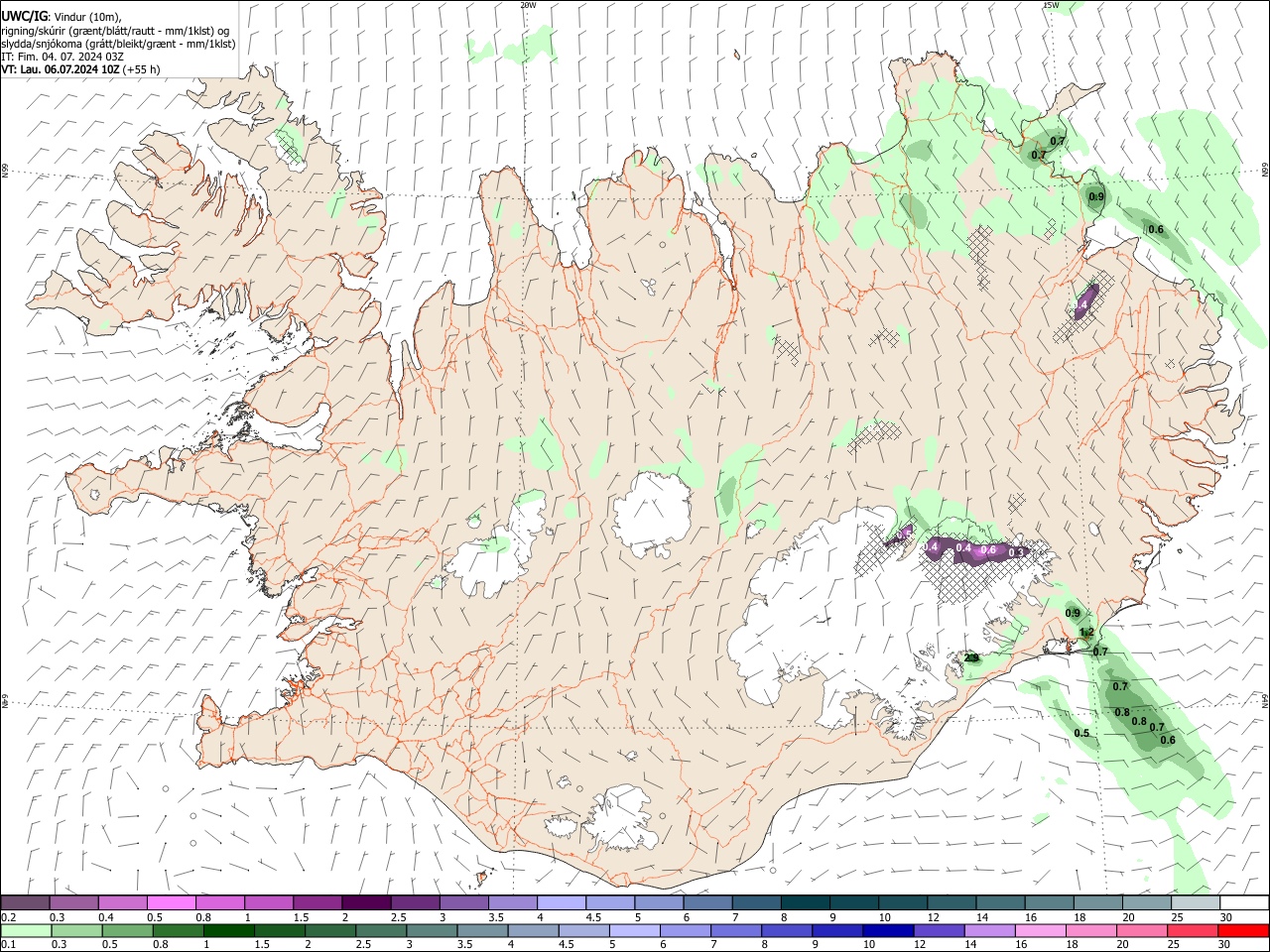Click the snow legend swatch labeled 20
1270x952 pixels.
1146,902
